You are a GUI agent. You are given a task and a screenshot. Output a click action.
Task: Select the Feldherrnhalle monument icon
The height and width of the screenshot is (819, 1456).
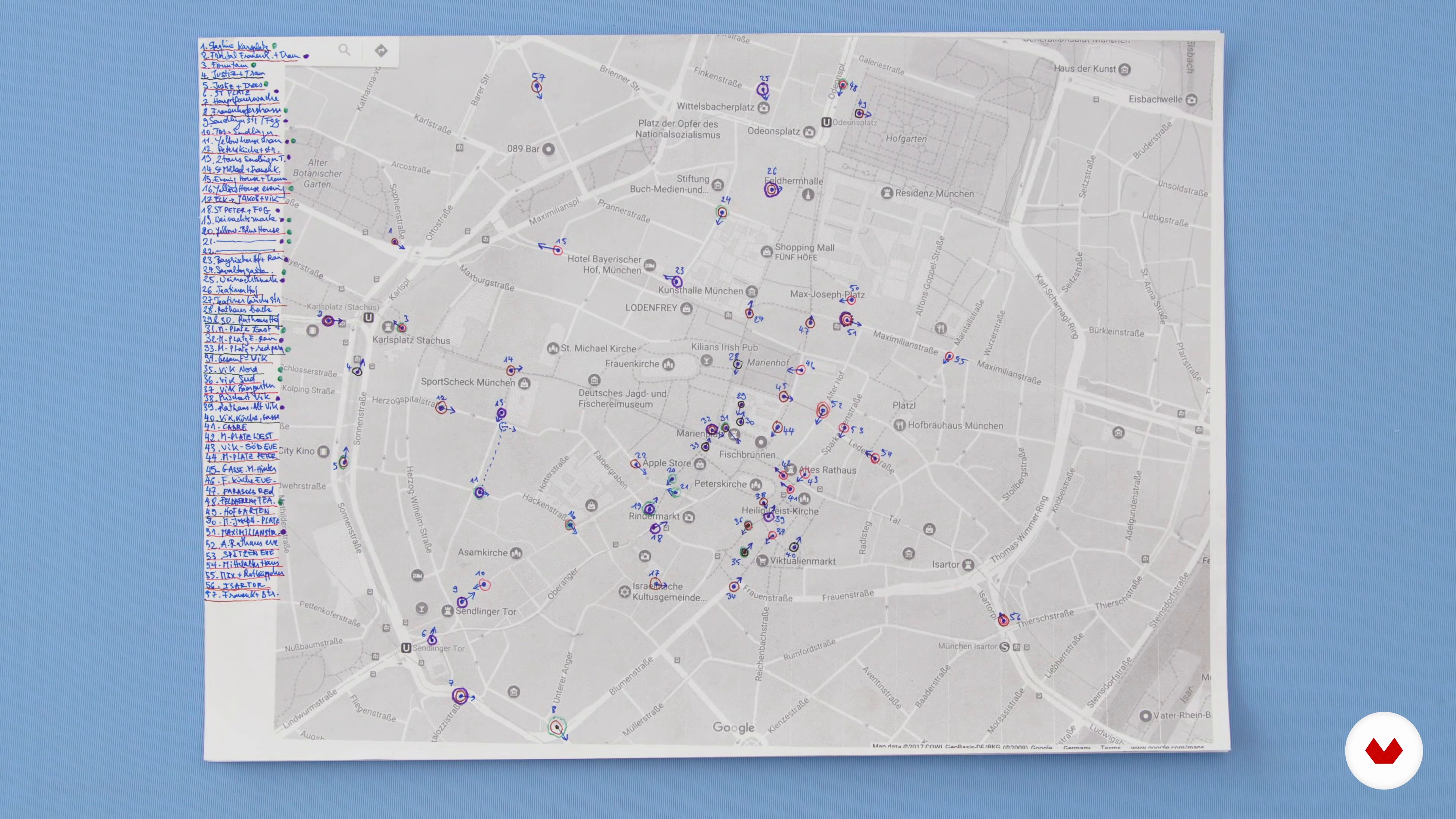tap(808, 195)
